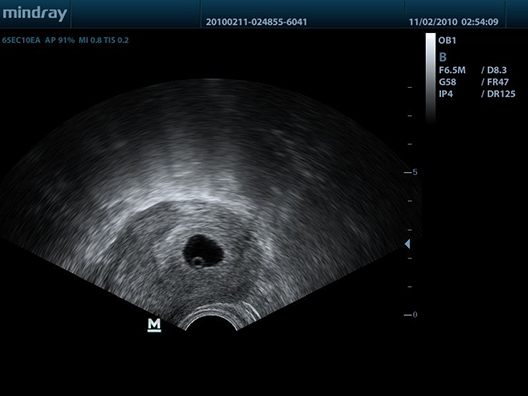
Task: Click the D8.3 depth parameter
Action: 494,70
